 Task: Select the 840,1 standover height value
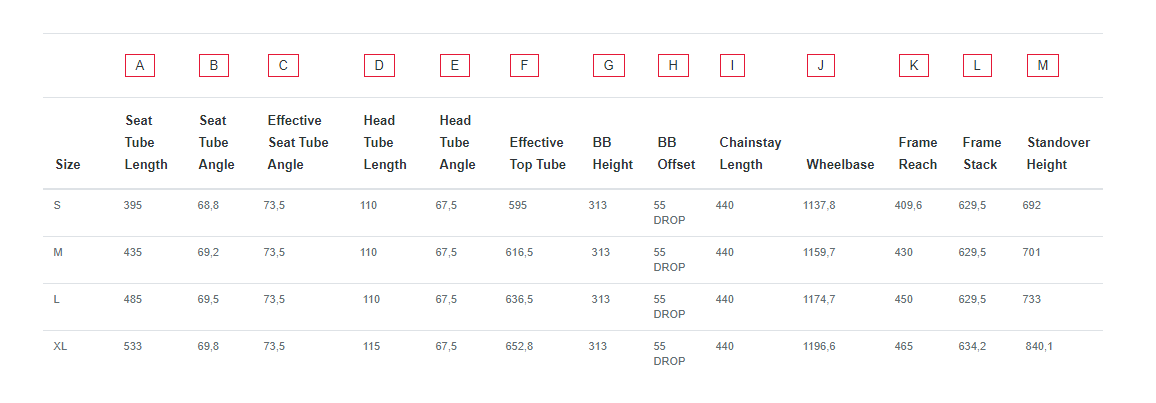click(x=1039, y=346)
